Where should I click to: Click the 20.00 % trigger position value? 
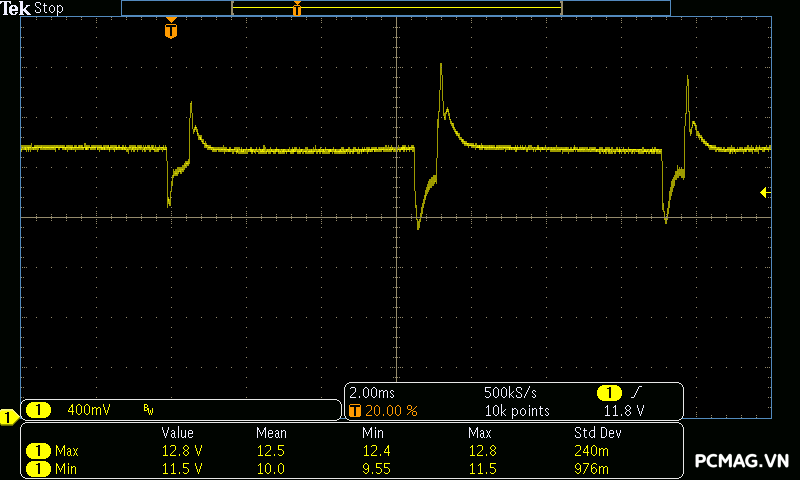point(391,411)
